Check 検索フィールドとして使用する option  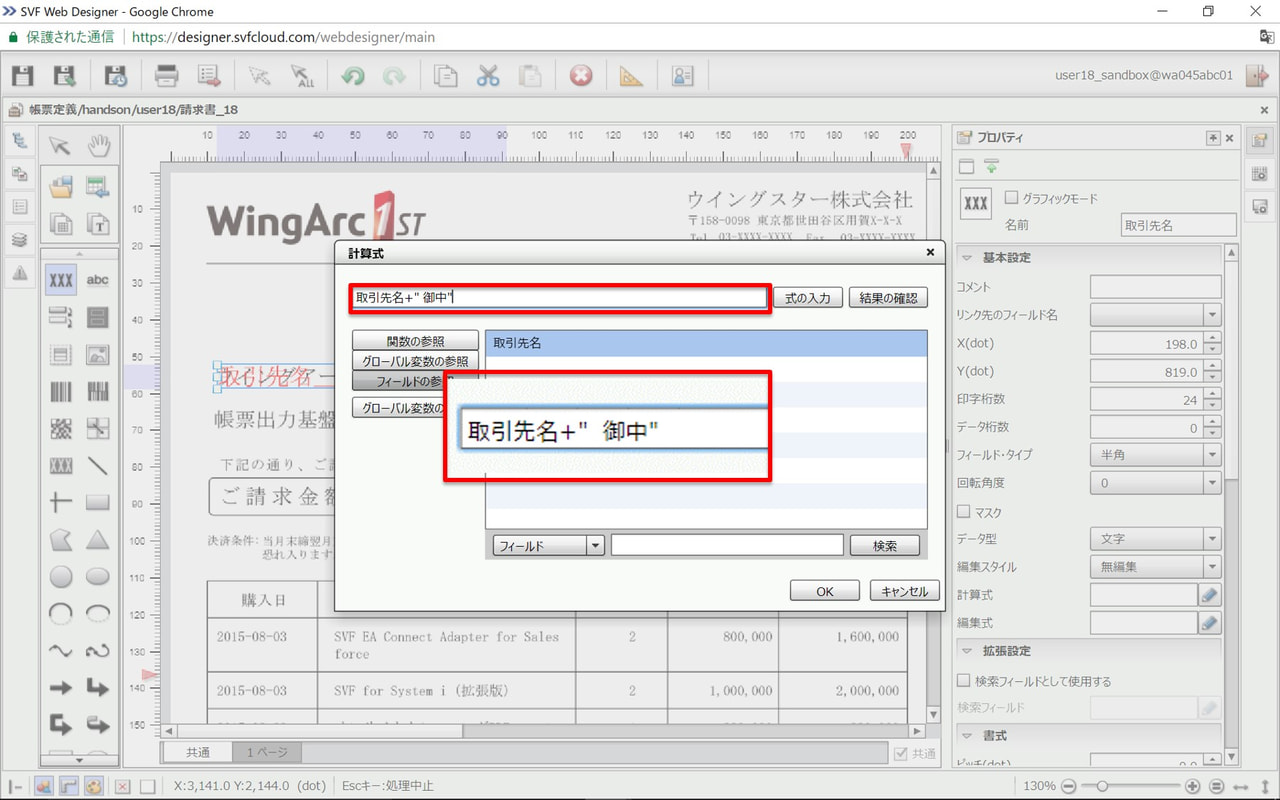pos(964,681)
